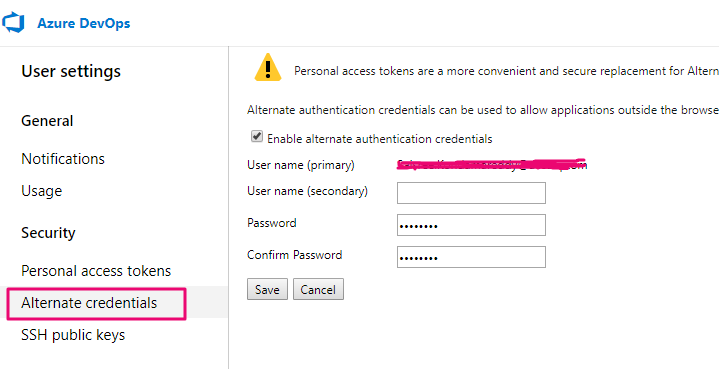Open Personal access tokens page
The width and height of the screenshot is (719, 369).
click(x=96, y=271)
